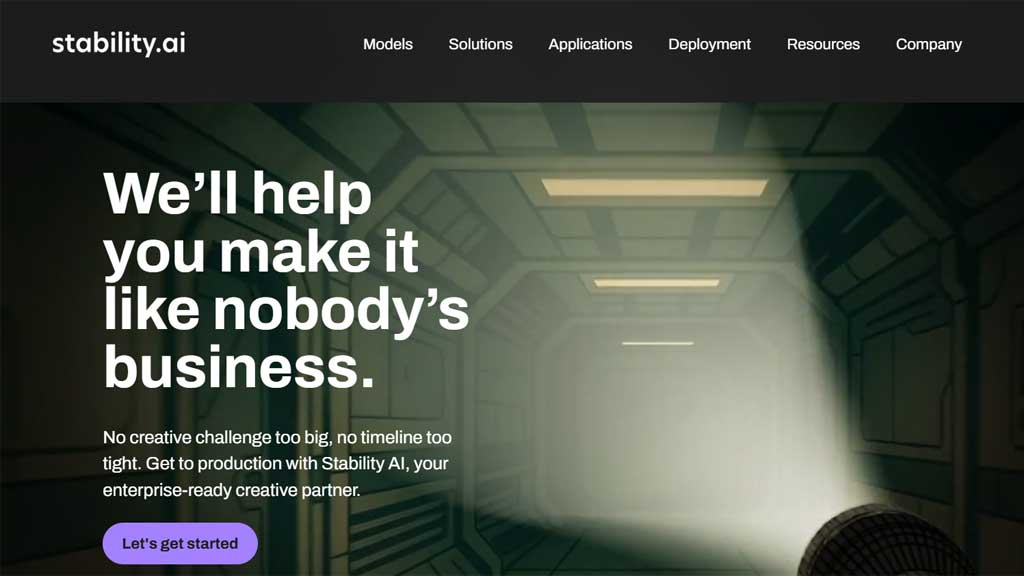Click "Stability AI" in the paragraph text
The image size is (1024, 576).
click(x=363, y=463)
